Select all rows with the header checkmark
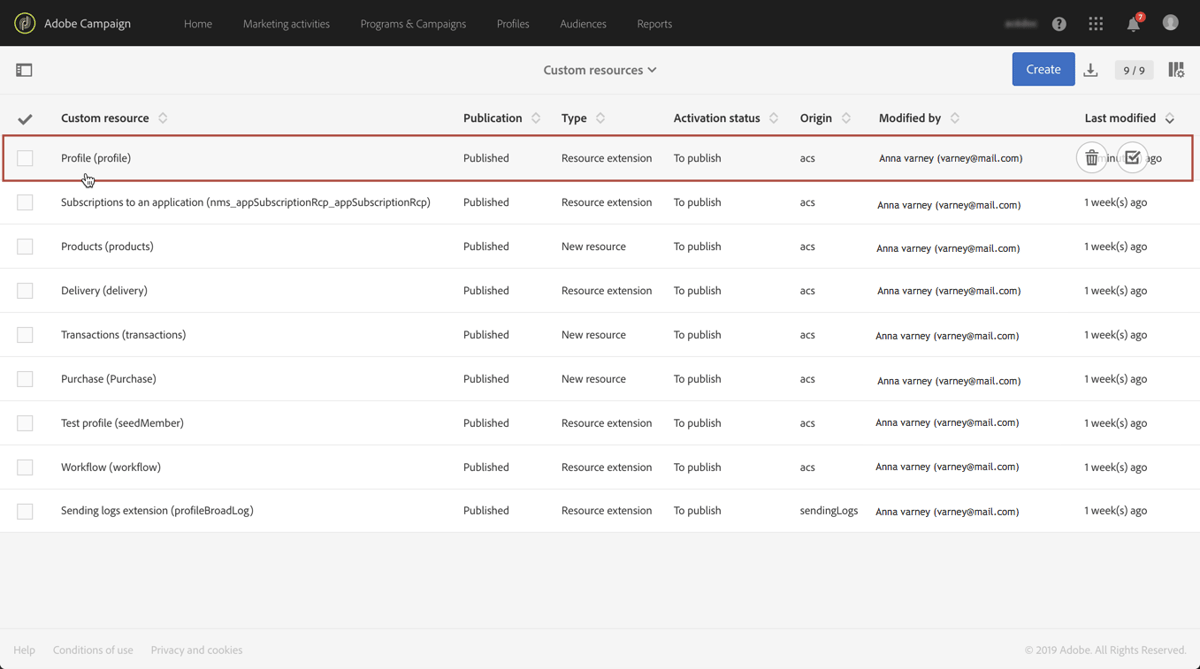 point(25,117)
